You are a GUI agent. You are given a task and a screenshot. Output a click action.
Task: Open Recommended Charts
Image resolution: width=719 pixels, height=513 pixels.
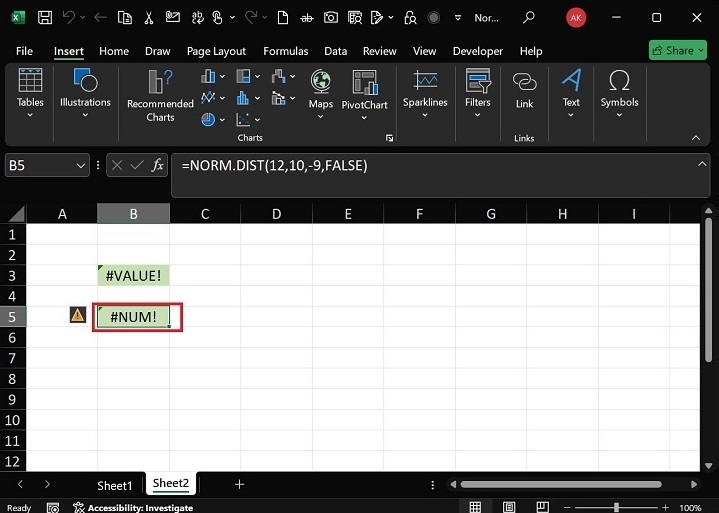160,96
